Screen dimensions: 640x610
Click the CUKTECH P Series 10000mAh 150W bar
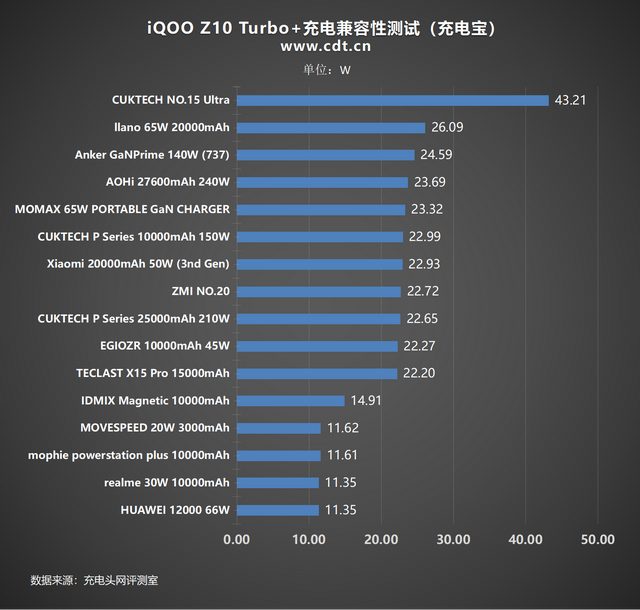[x=320, y=237]
